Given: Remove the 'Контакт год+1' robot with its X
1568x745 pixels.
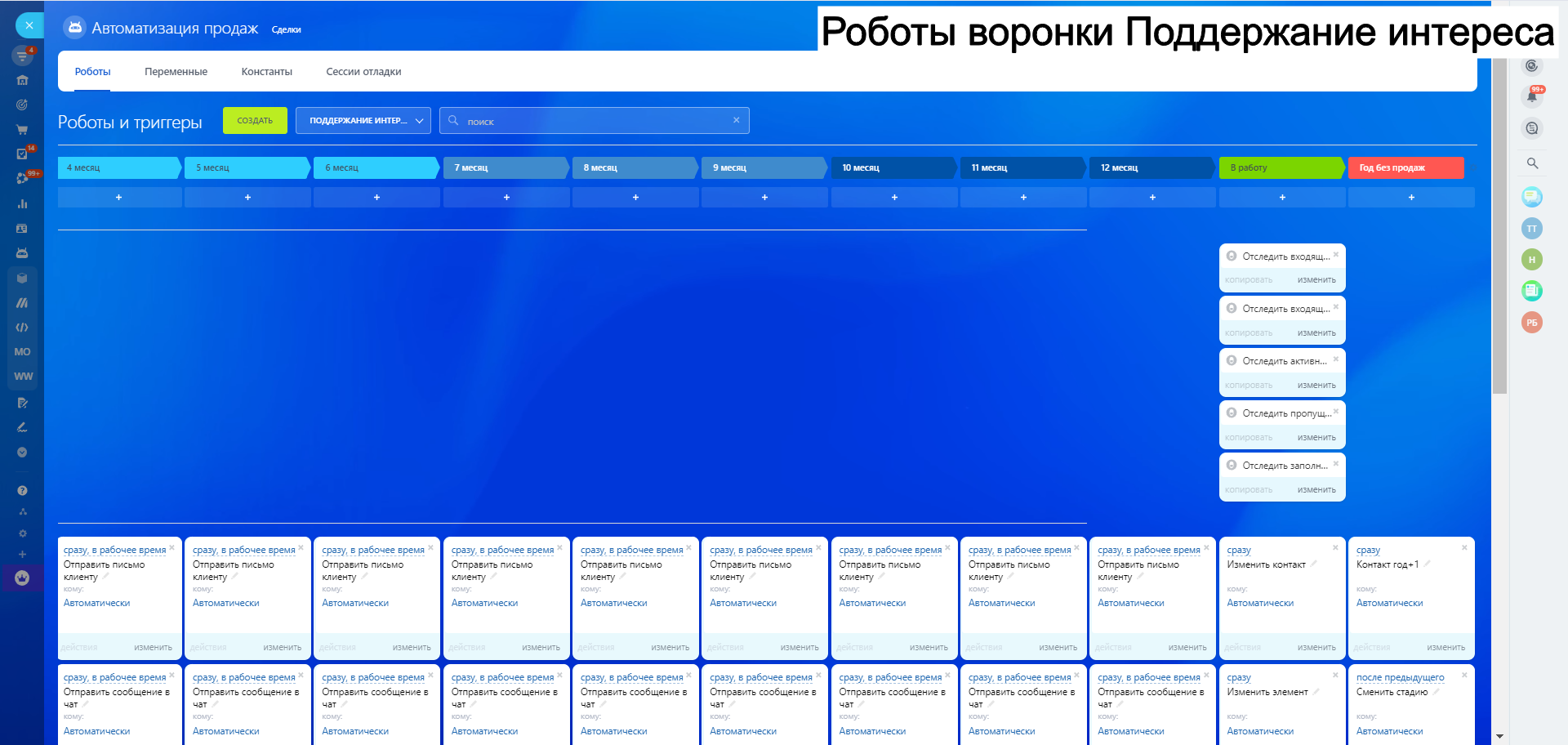Looking at the screenshot, I should pos(1464,547).
